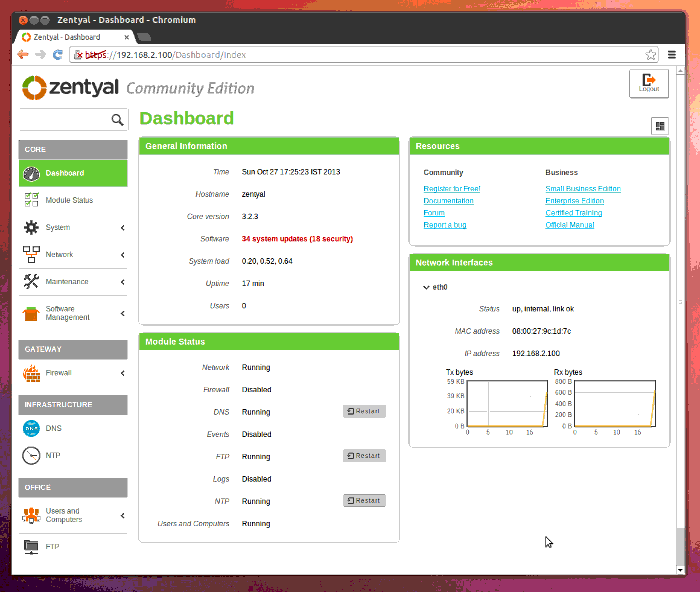The height and width of the screenshot is (592, 700).
Task: Expand the Software Management menu arrow
Action: click(x=123, y=313)
